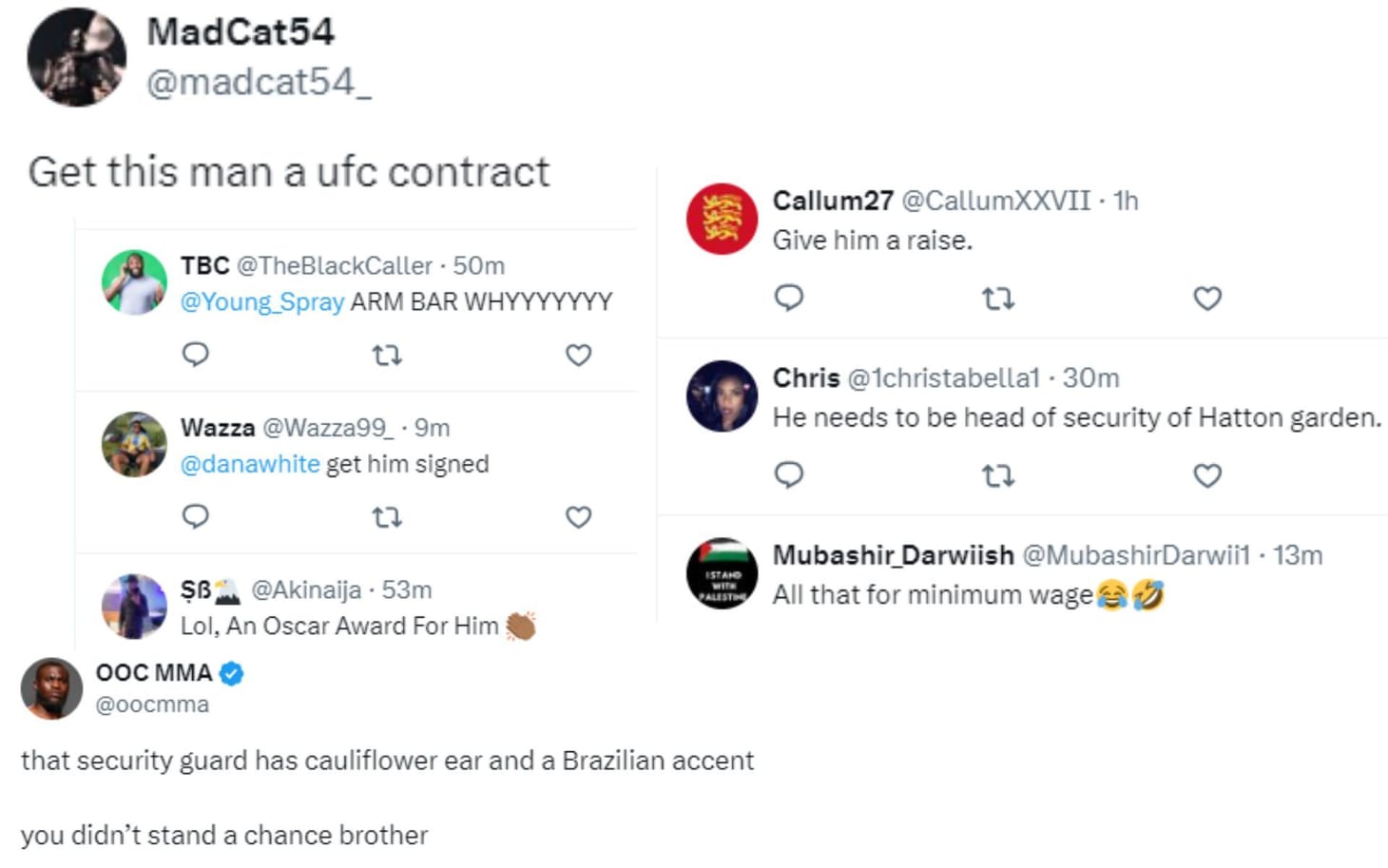Click MadCat54's profile avatar
The height and width of the screenshot is (868, 1388).
coord(76,57)
